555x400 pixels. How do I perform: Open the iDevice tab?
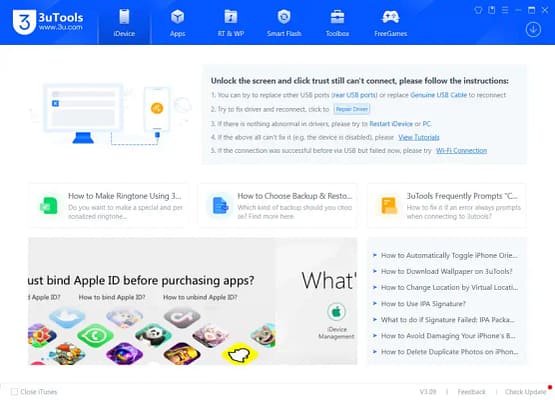pos(124,23)
